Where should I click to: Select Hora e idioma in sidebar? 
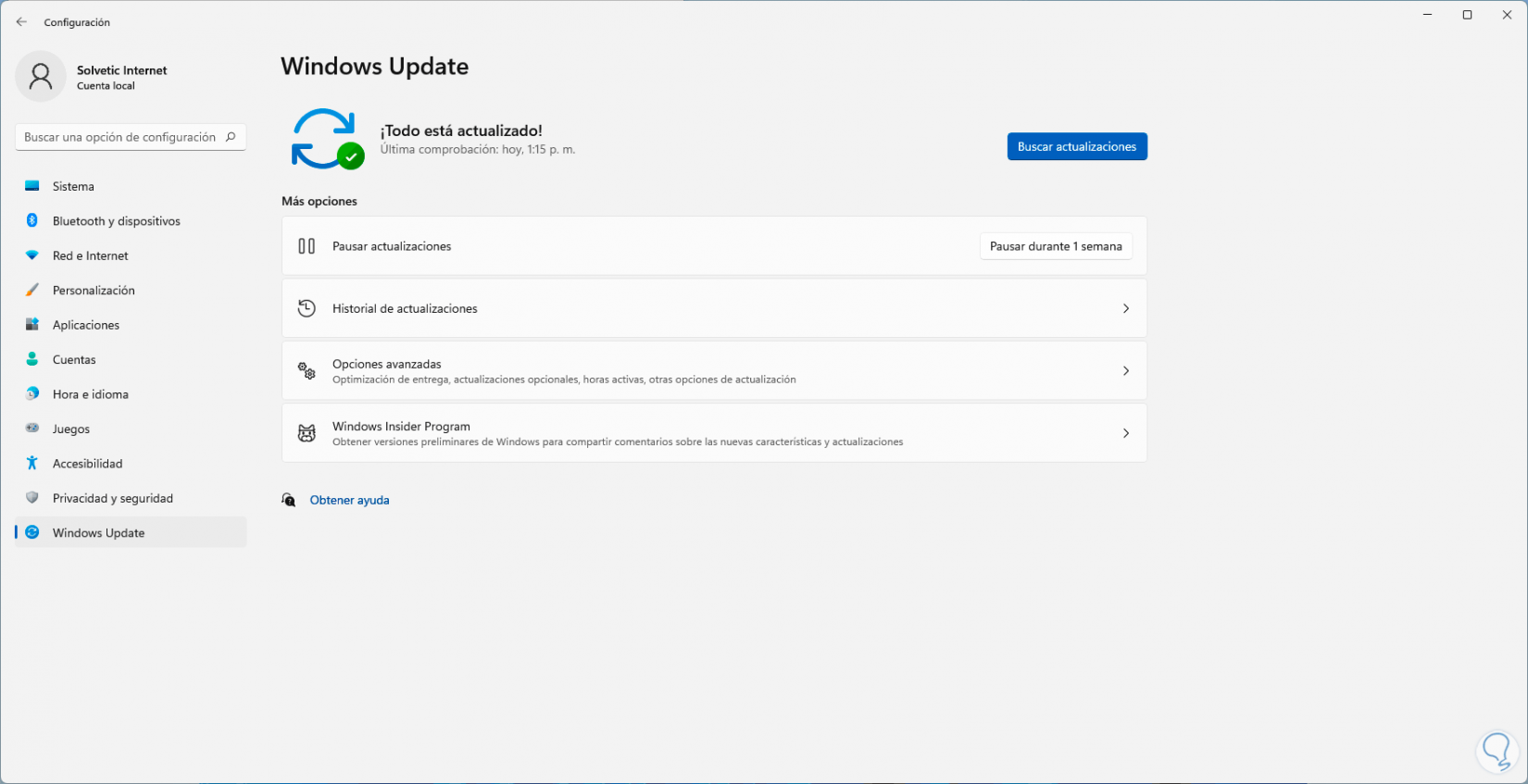click(91, 394)
